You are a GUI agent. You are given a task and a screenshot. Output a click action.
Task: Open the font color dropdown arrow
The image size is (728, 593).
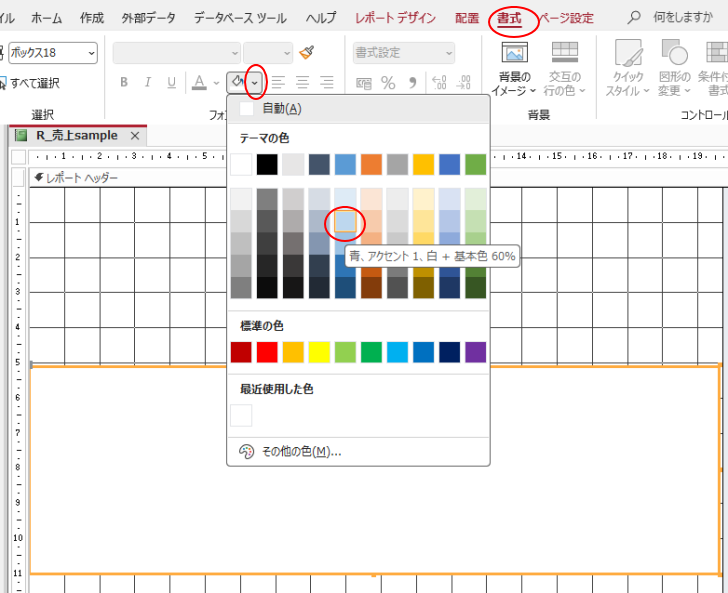(216, 83)
